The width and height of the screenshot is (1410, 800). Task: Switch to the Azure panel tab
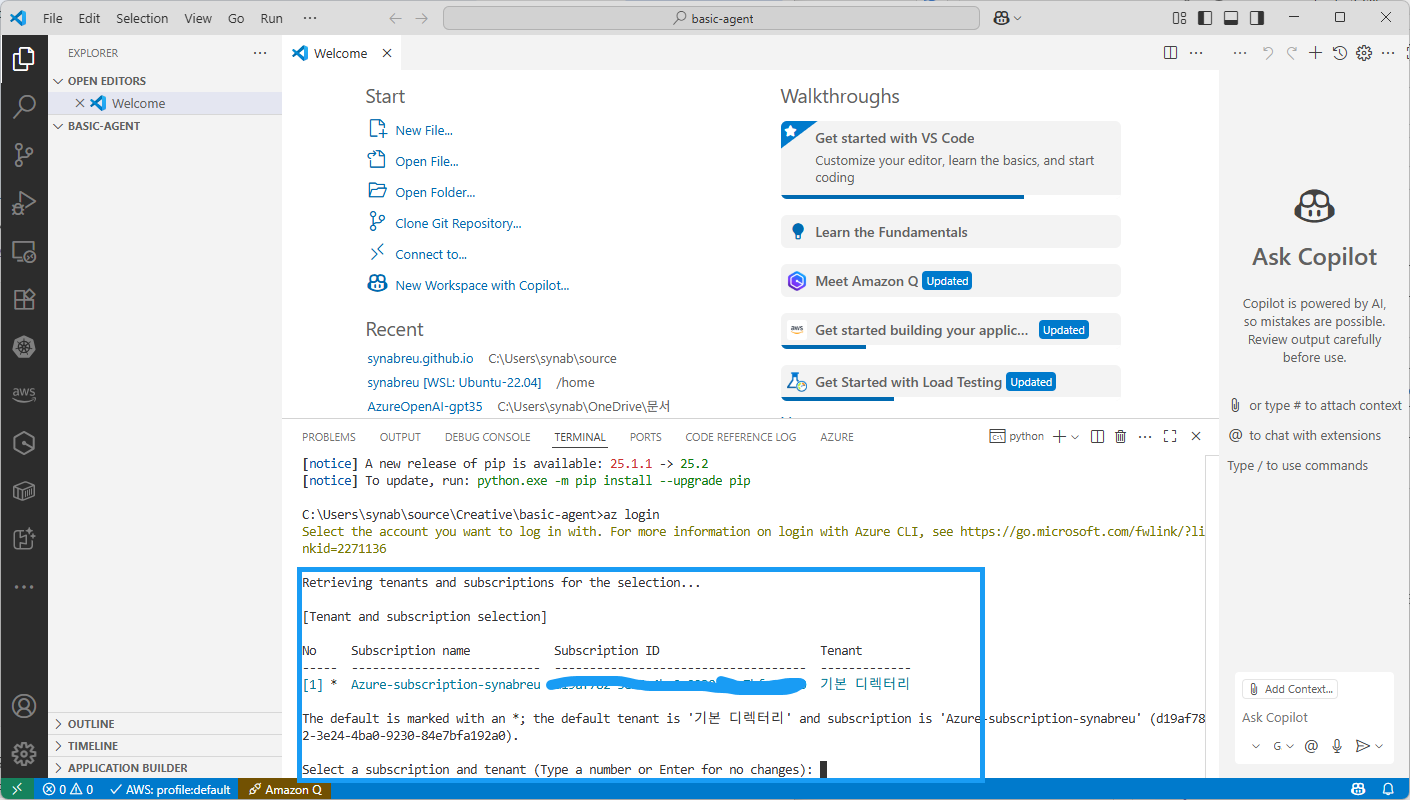(x=837, y=437)
